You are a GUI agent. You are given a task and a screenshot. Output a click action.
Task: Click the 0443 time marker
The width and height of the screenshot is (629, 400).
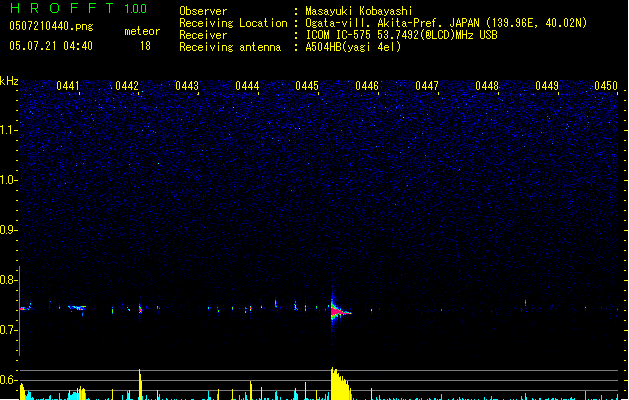[187, 86]
